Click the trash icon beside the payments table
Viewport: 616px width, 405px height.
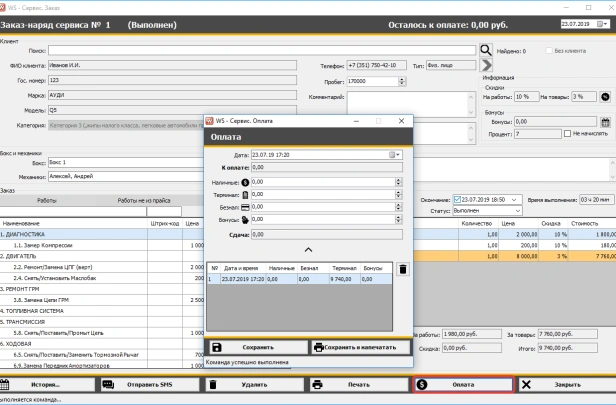point(402,269)
